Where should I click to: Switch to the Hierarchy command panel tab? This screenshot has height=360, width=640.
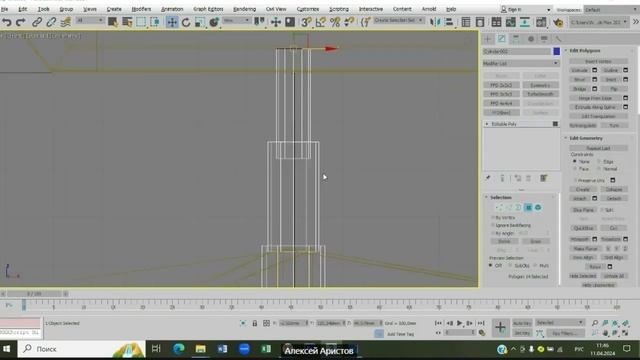coord(516,39)
